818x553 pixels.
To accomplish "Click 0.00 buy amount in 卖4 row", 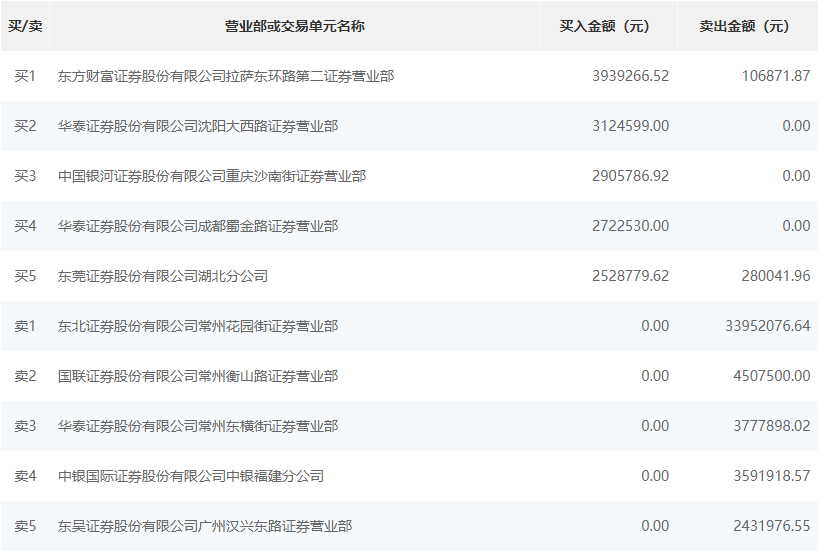I will (655, 476).
